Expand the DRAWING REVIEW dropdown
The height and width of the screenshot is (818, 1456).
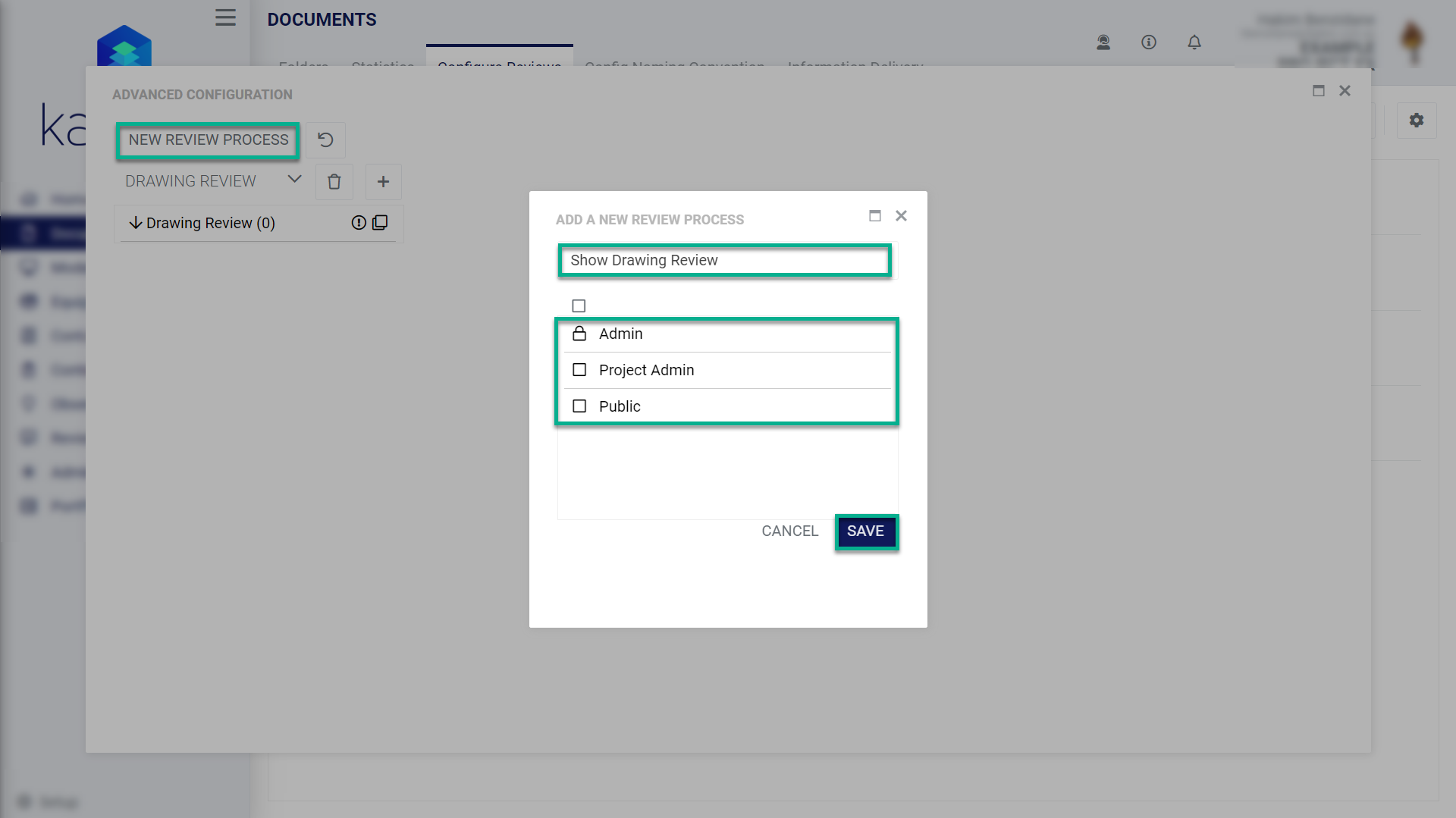[293, 180]
